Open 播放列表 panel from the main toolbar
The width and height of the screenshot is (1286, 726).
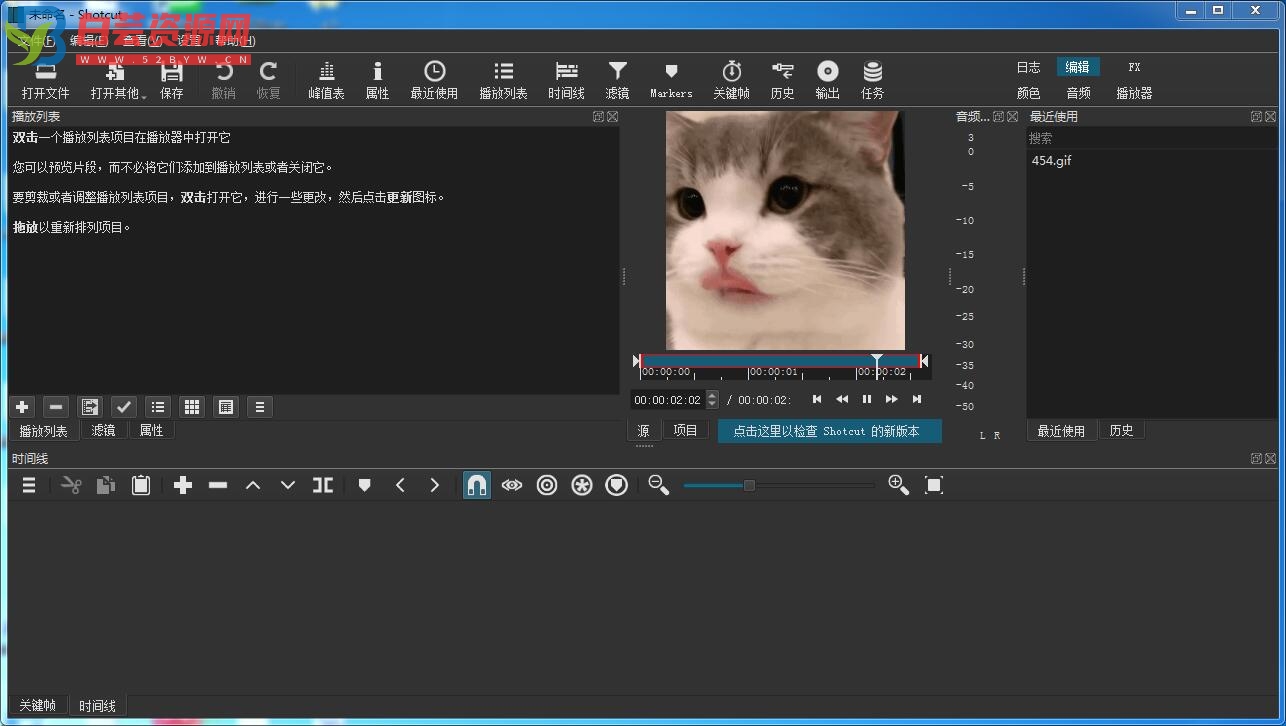(503, 80)
